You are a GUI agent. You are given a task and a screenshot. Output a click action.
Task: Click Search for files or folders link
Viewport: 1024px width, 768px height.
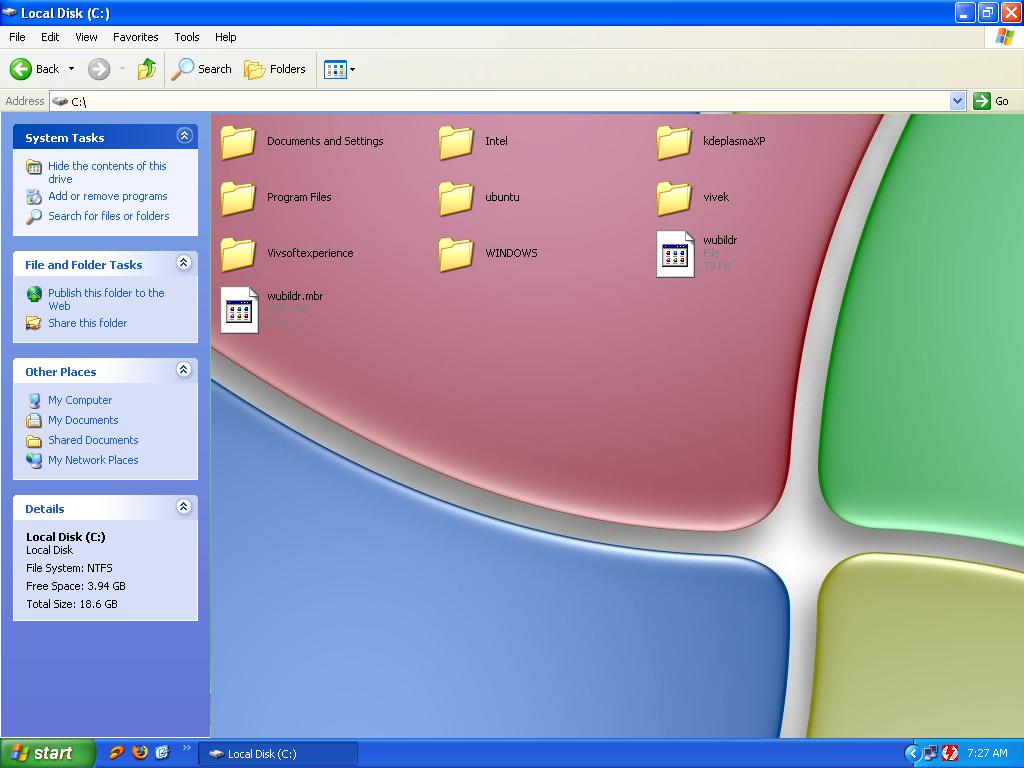click(x=108, y=216)
